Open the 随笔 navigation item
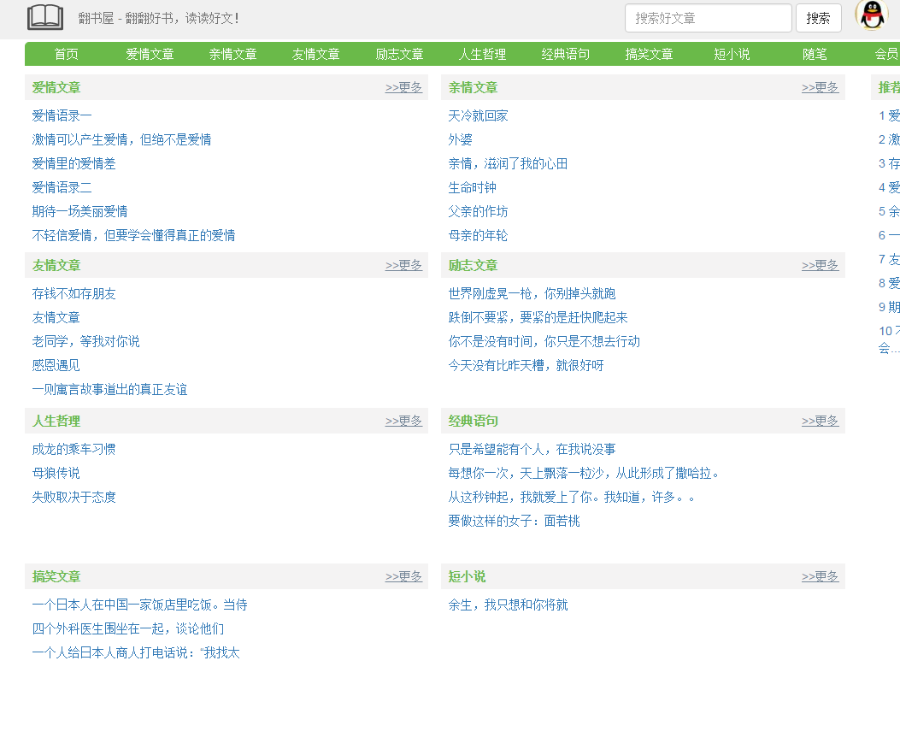 [x=815, y=54]
